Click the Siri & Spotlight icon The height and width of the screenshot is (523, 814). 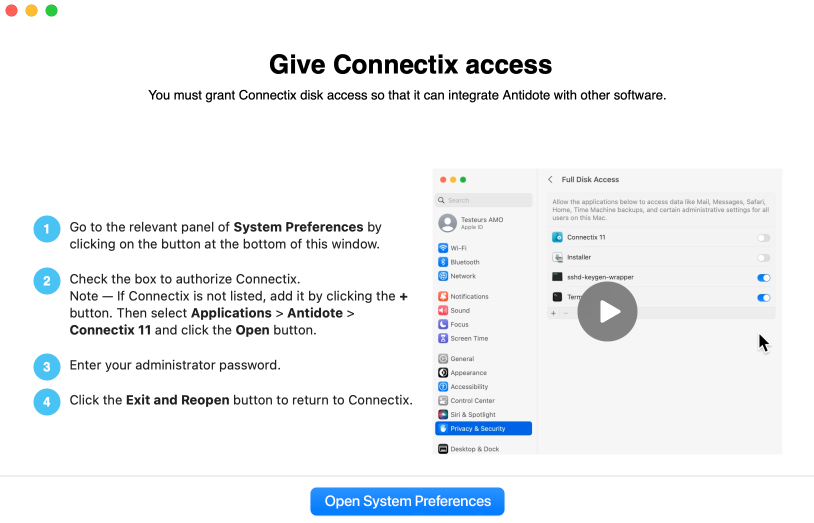coord(443,414)
